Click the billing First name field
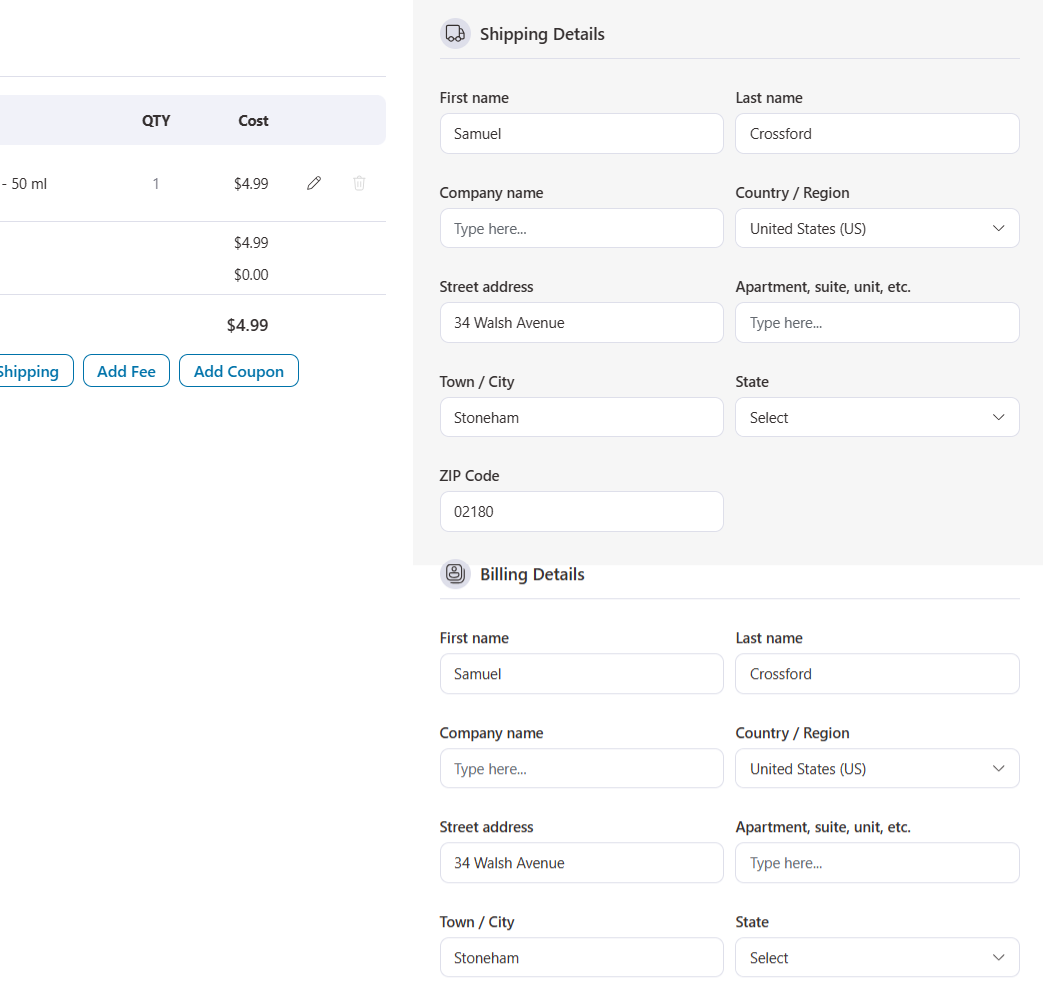 (x=581, y=673)
